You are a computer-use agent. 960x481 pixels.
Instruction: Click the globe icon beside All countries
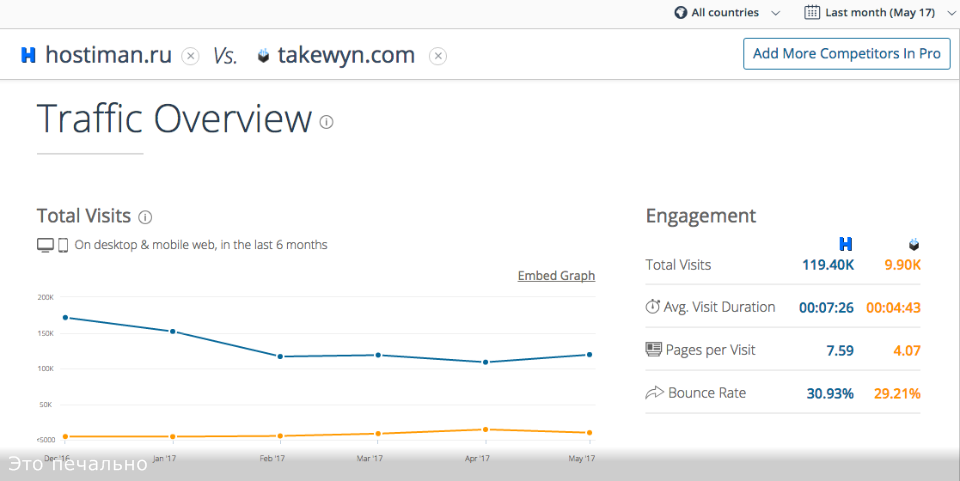click(680, 12)
